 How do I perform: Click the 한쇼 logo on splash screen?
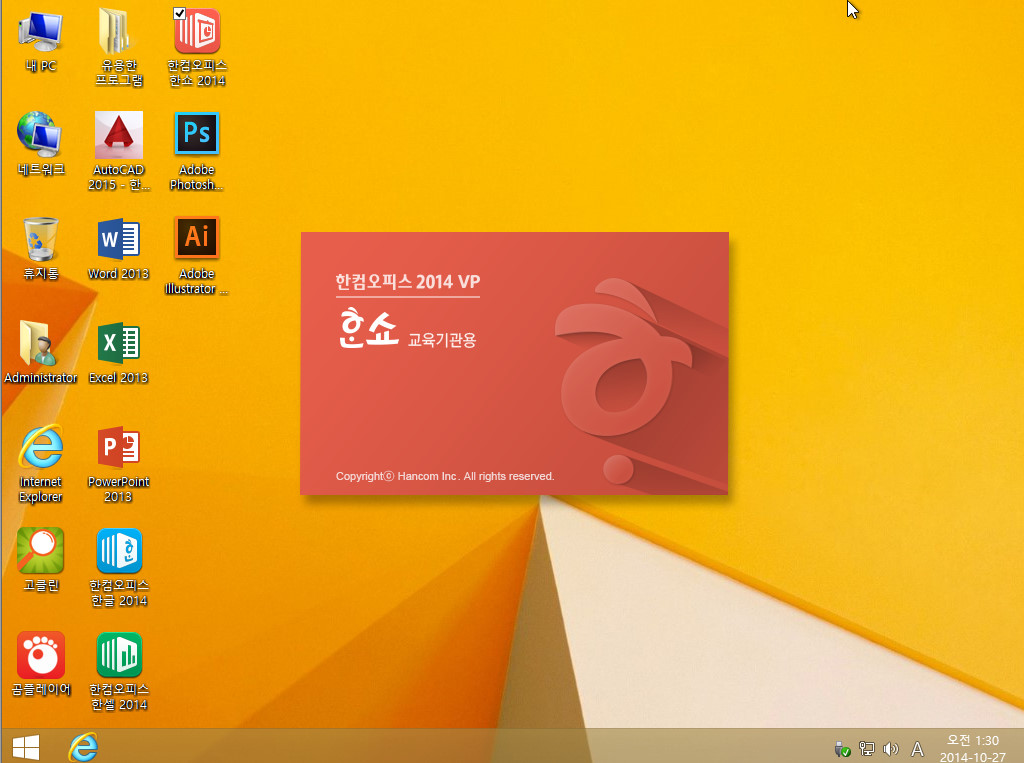pos(368,328)
